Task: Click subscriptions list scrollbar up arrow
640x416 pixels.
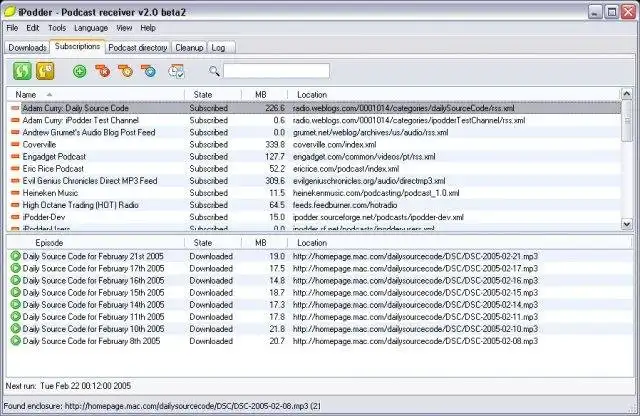Action: coord(627,94)
